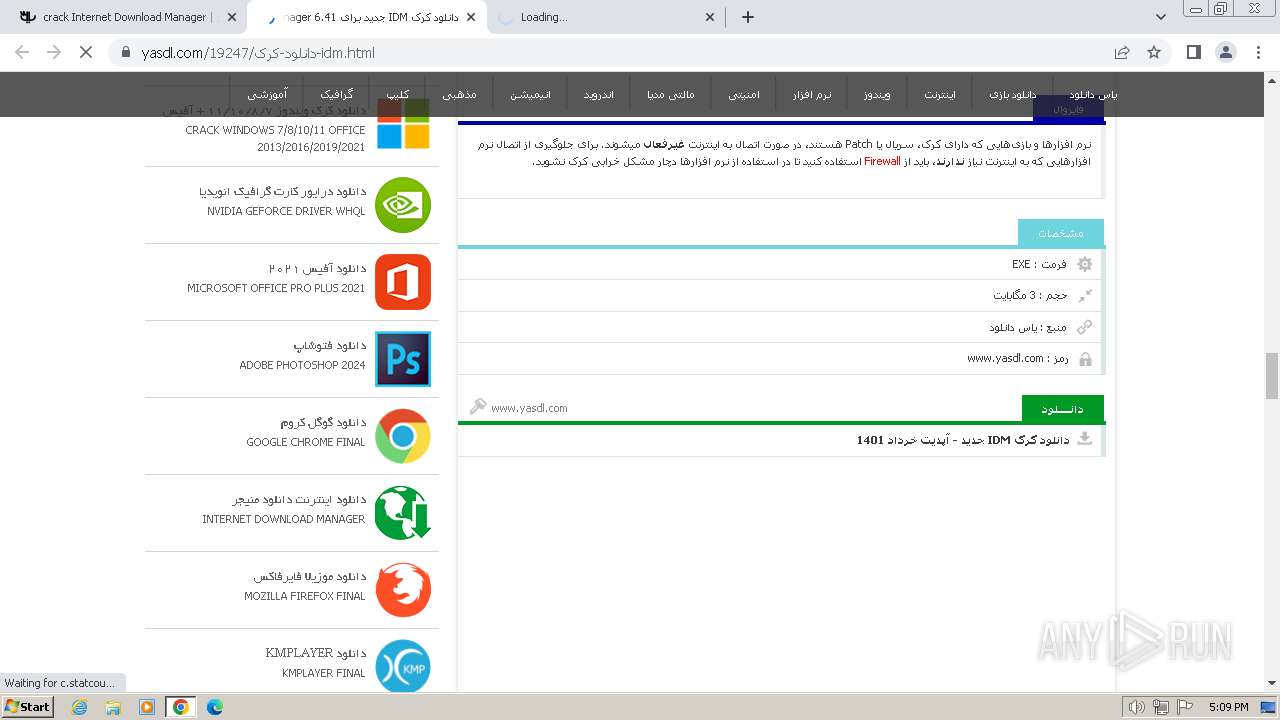The width and height of the screenshot is (1280, 720).
Task: Open a new browser tab
Action: 748,17
